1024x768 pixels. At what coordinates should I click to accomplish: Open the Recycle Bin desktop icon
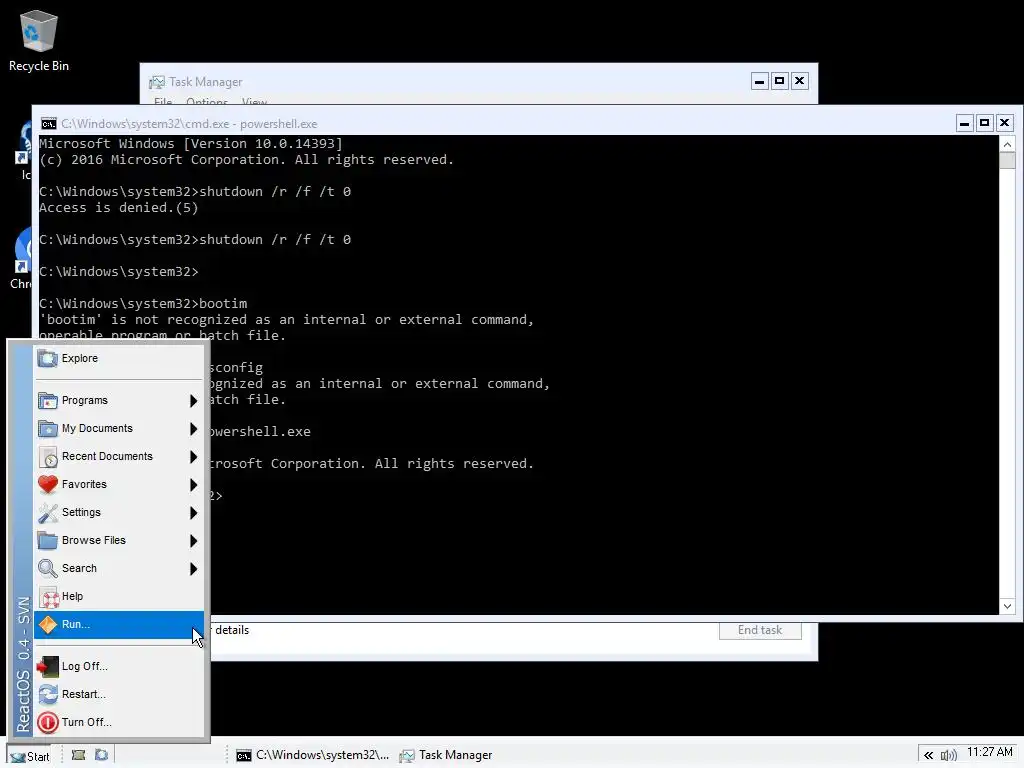(x=39, y=40)
